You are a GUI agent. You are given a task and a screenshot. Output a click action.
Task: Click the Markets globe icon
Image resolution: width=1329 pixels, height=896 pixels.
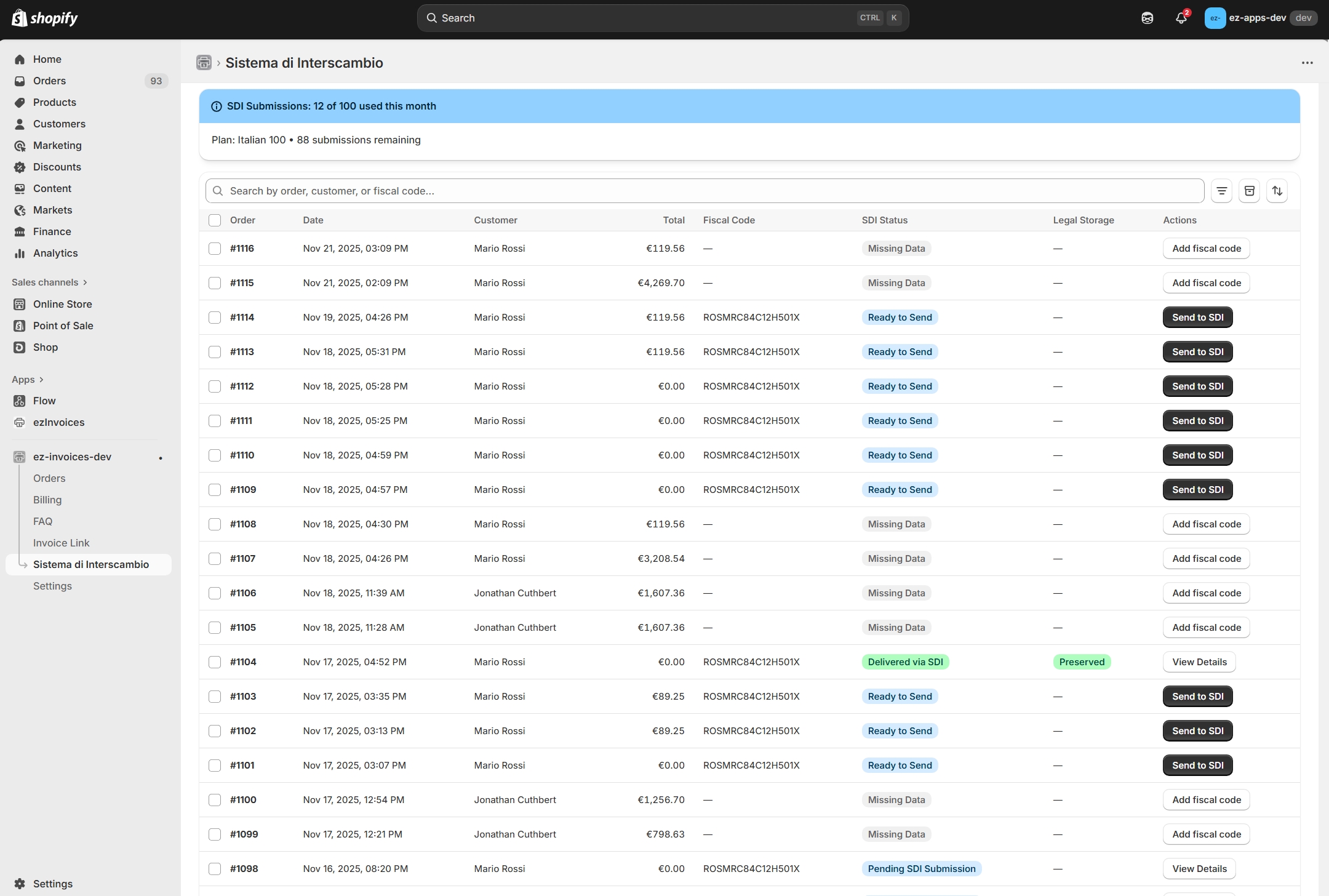(20, 210)
